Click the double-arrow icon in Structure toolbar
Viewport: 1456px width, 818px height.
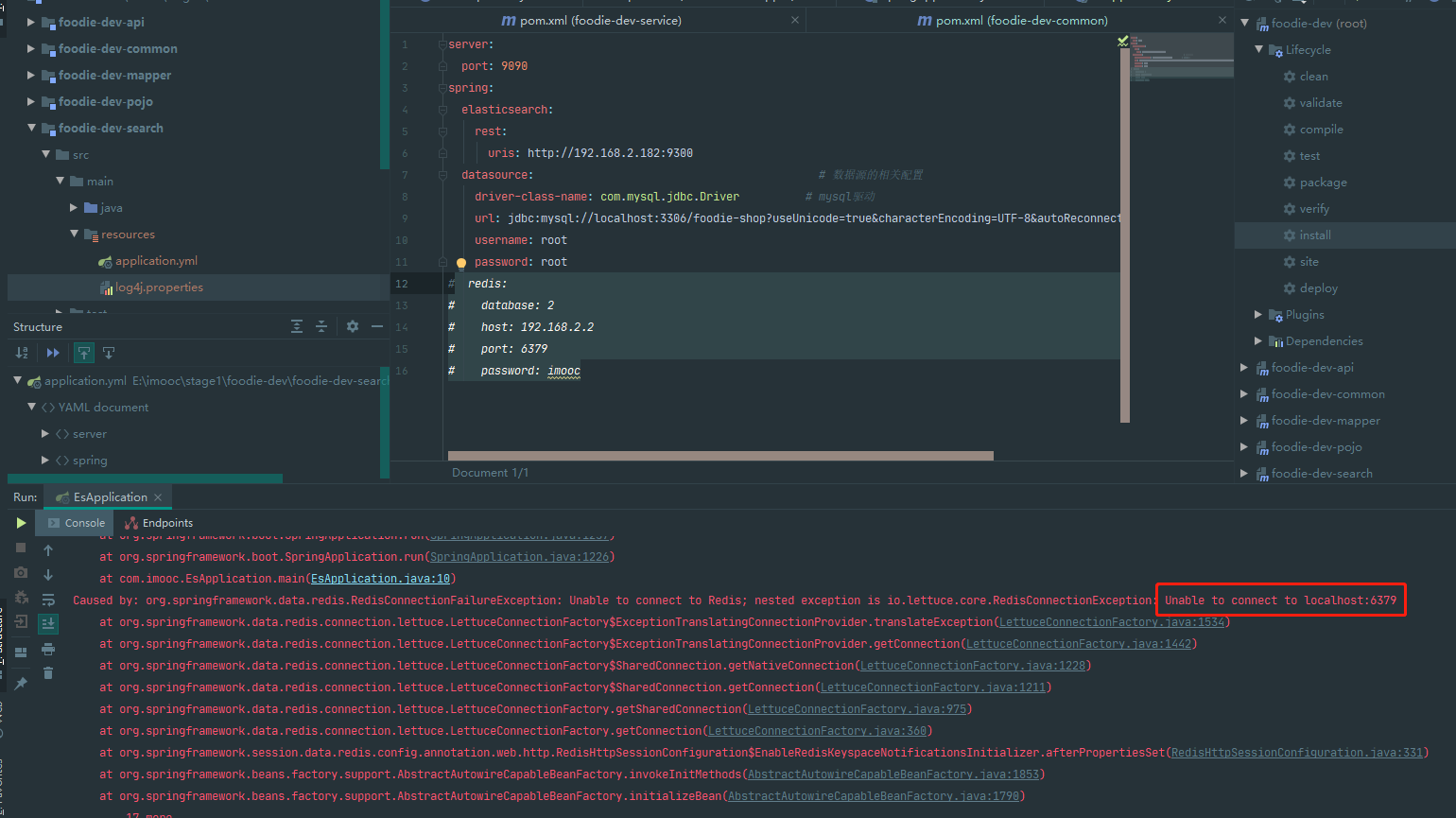tap(53, 353)
